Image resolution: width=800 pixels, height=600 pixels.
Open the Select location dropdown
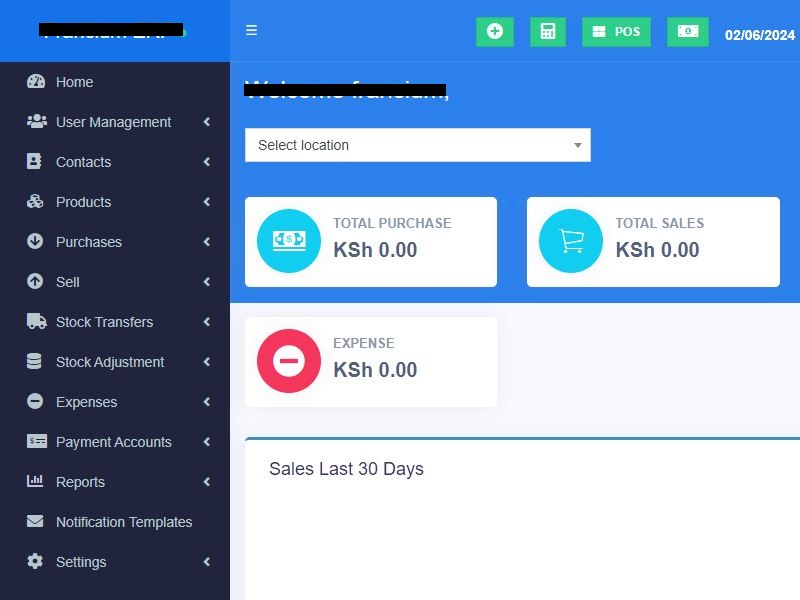(417, 145)
